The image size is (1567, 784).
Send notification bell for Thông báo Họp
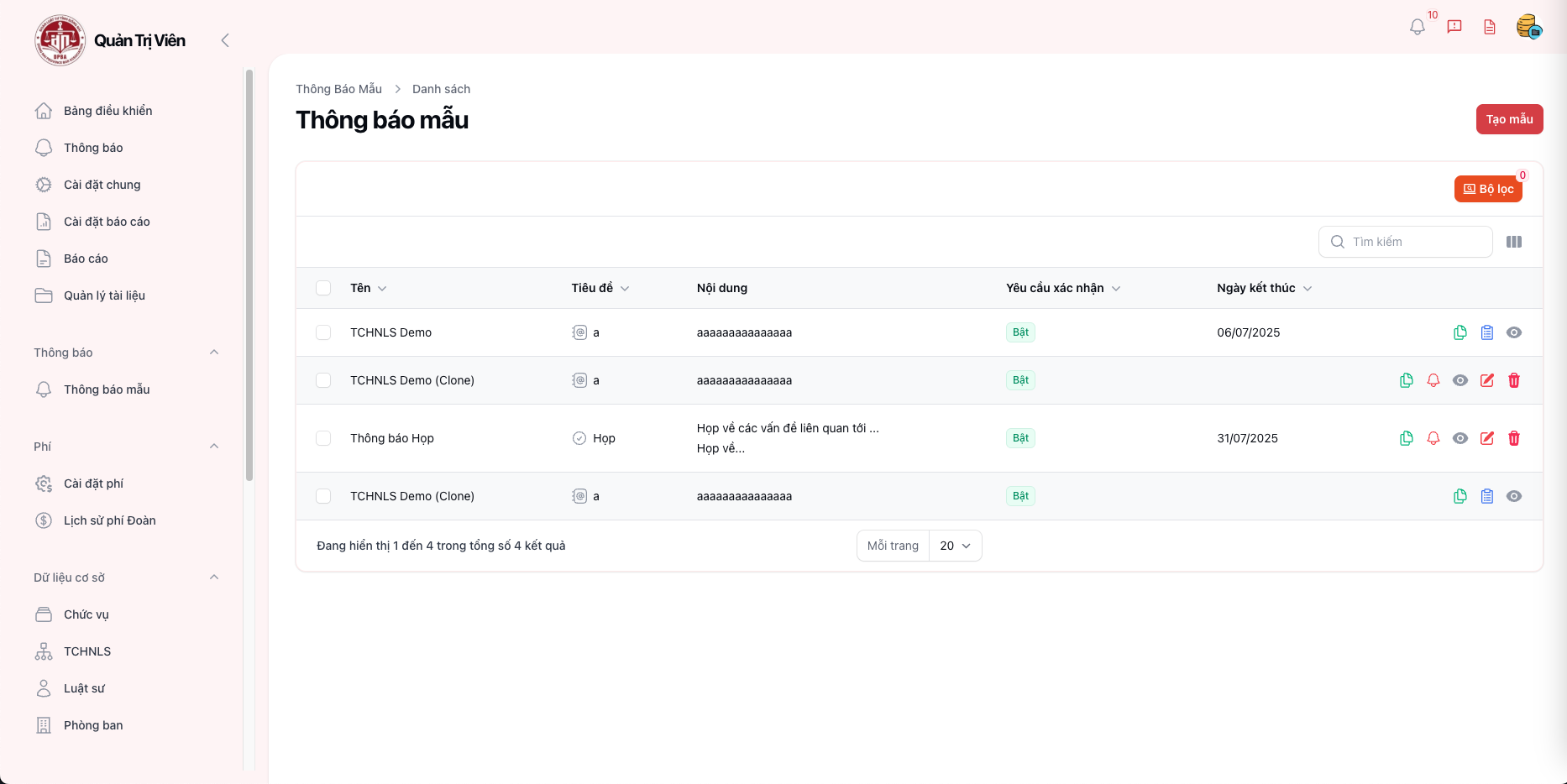click(x=1433, y=438)
